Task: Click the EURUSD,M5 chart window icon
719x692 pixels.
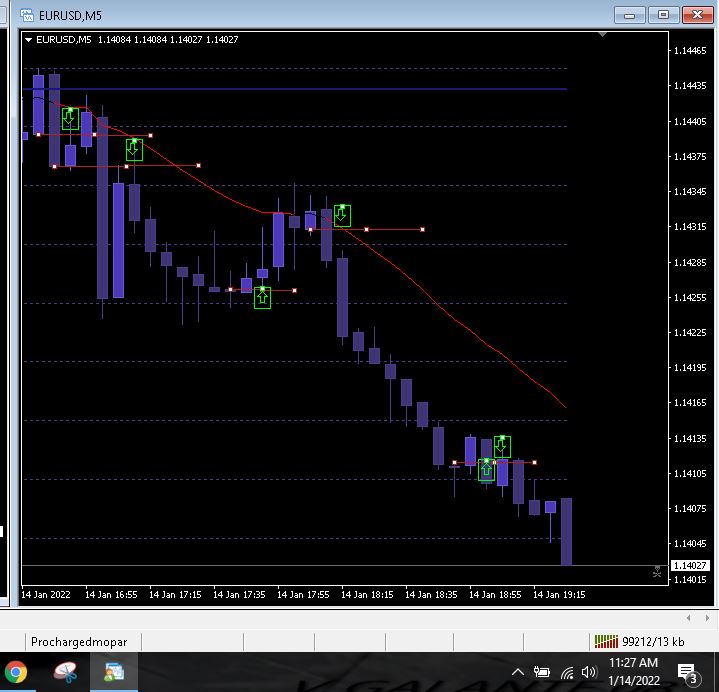Action: click(27, 16)
